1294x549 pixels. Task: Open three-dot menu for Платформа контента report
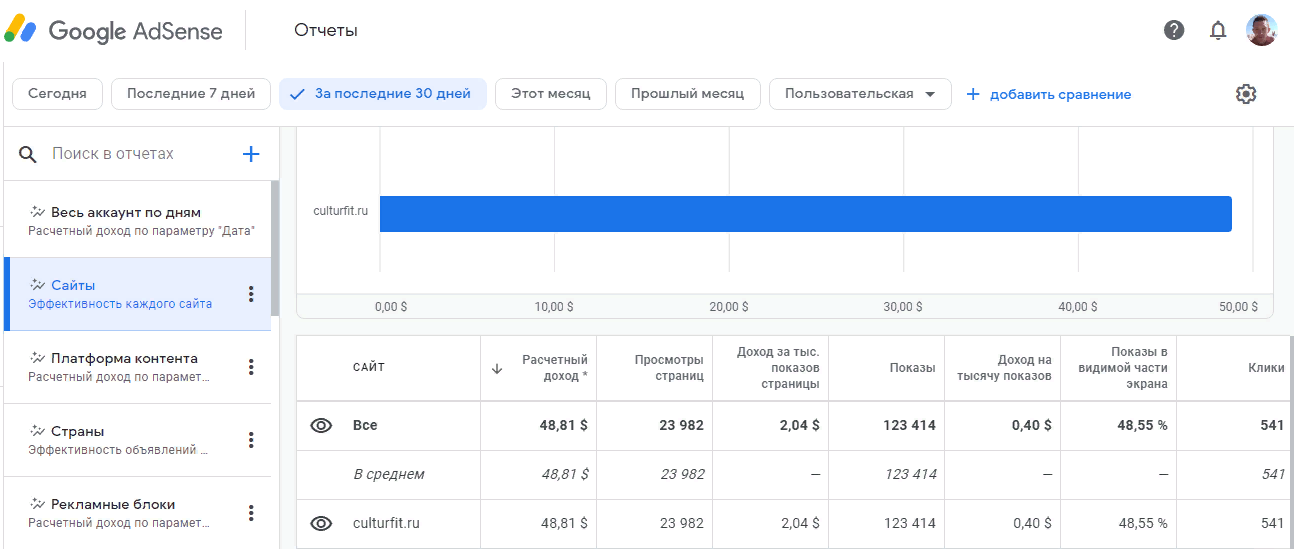[x=251, y=367]
